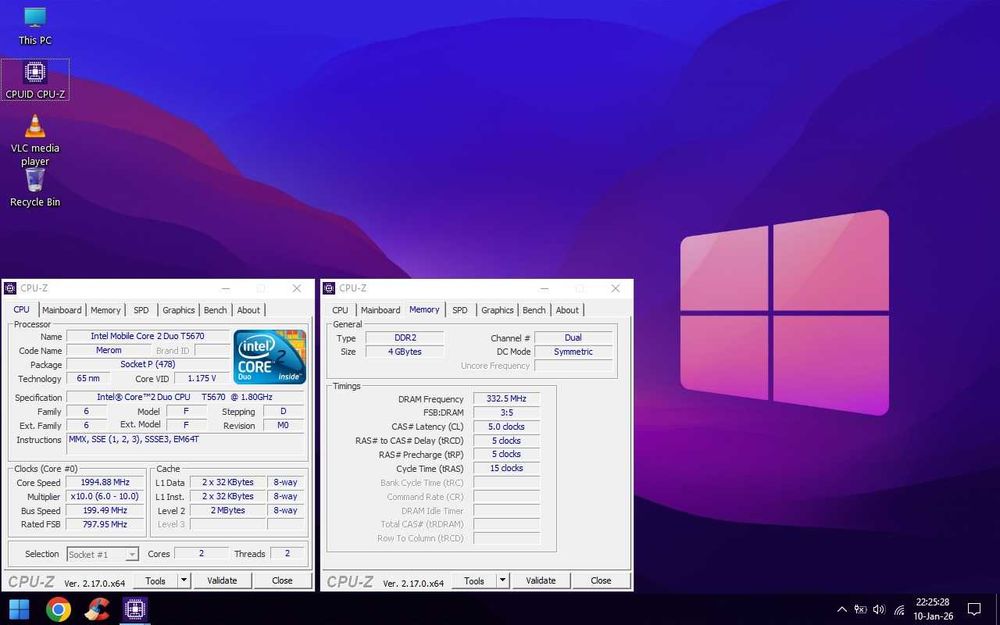Select Memory tab in right CPU-Z window
1000x625 pixels.
(424, 309)
